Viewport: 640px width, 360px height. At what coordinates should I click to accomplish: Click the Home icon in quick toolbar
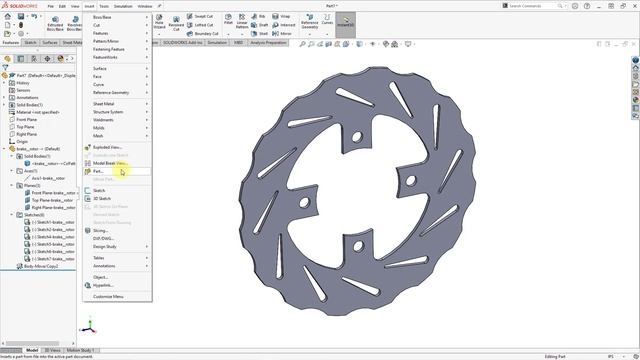7,16
